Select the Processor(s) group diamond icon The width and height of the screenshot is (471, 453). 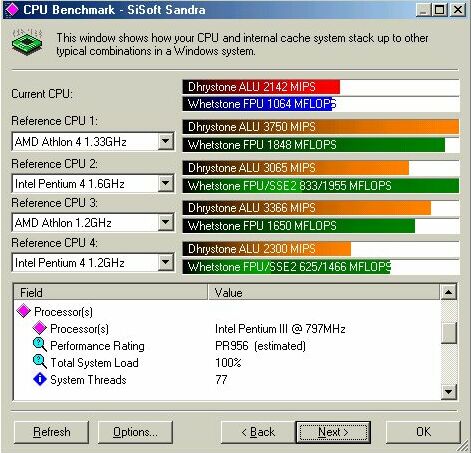click(23, 311)
